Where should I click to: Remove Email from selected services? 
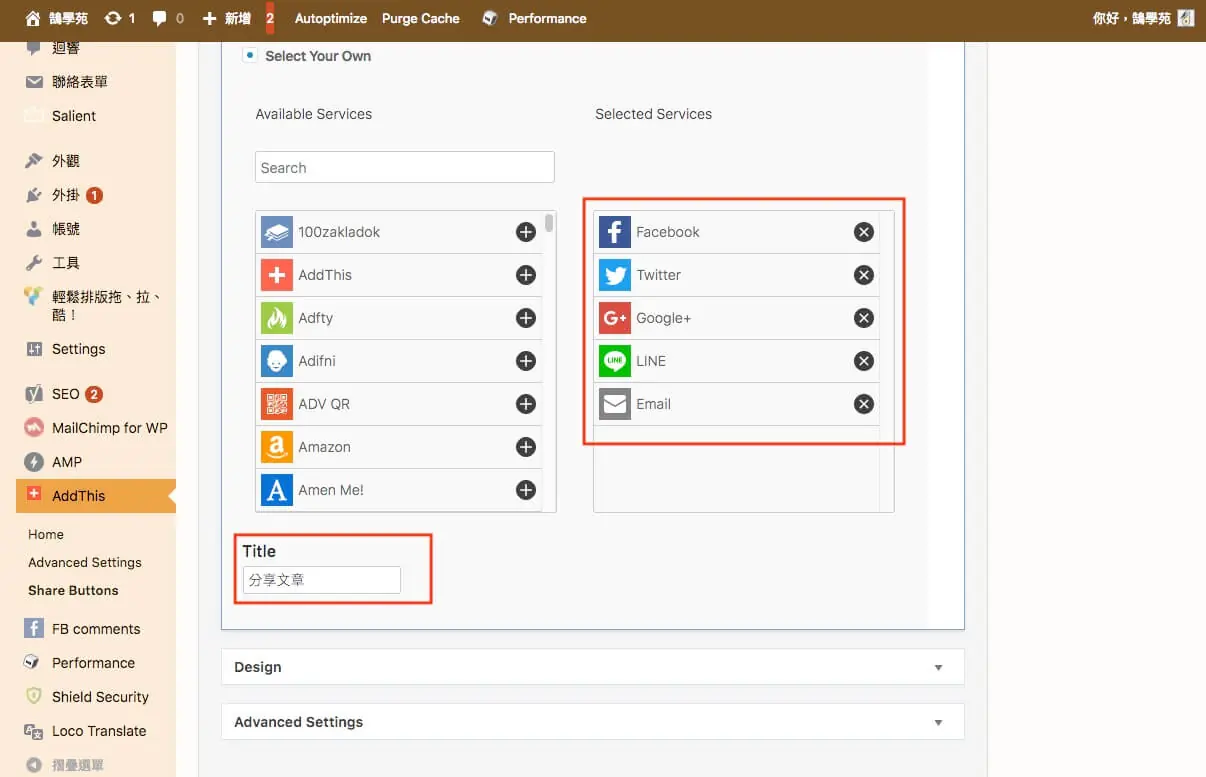[x=864, y=404]
